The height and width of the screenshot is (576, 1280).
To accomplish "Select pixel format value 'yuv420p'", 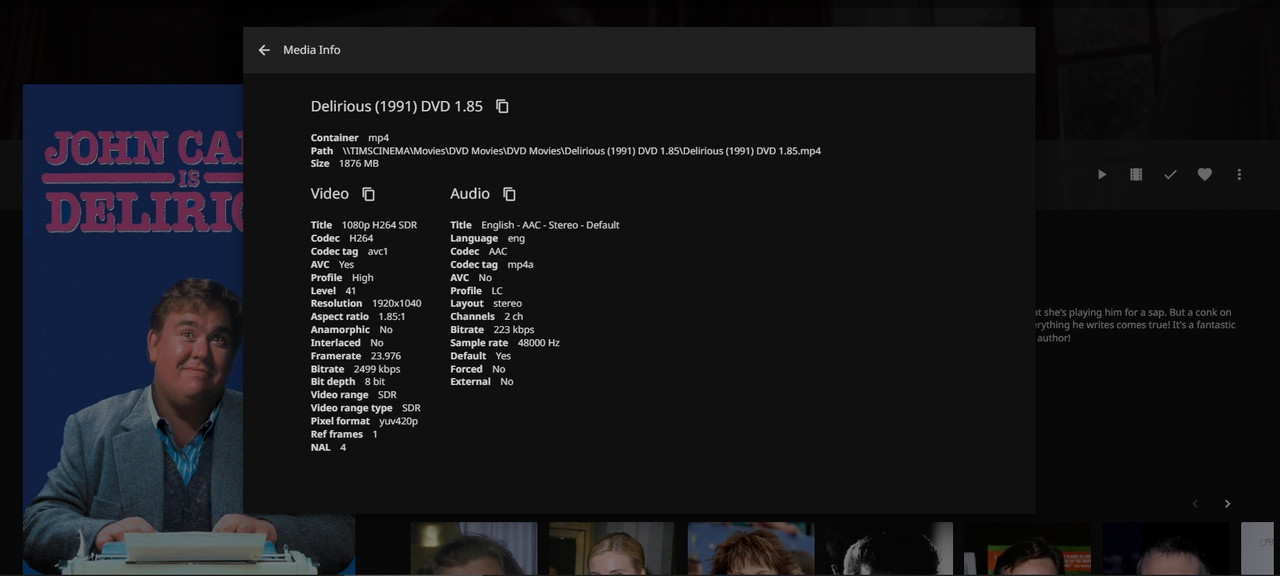I will click(x=398, y=421).
